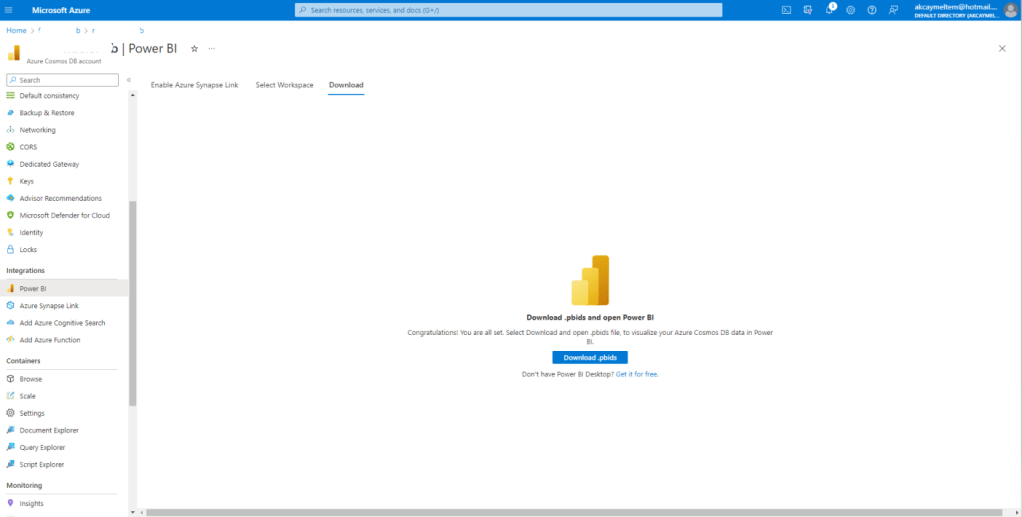The width and height of the screenshot is (1022, 517).
Task: Open Document Explorer in sidebar
Action: pyautogui.click(x=49, y=430)
